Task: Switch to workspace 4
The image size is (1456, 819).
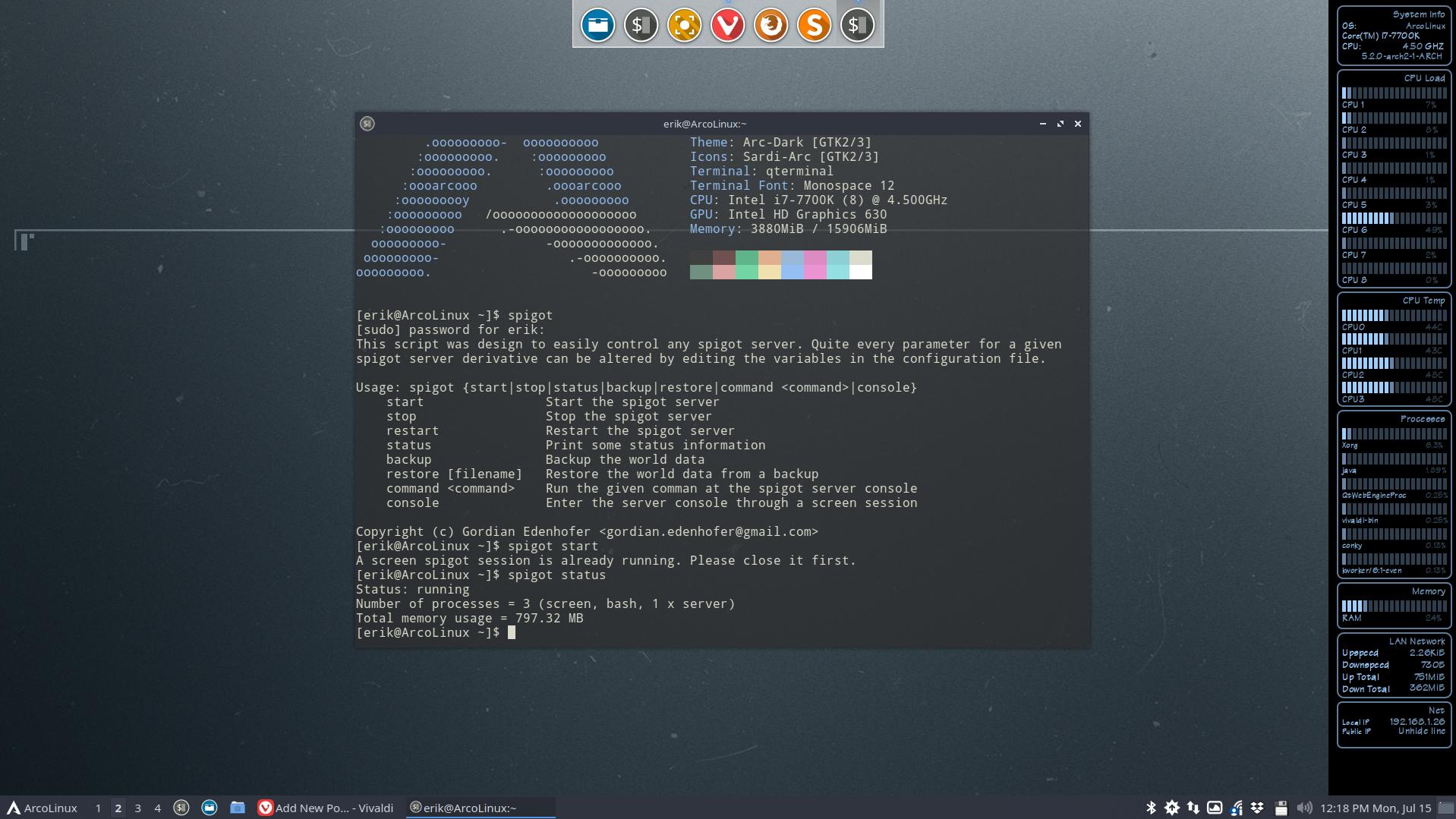Action: coord(157,808)
